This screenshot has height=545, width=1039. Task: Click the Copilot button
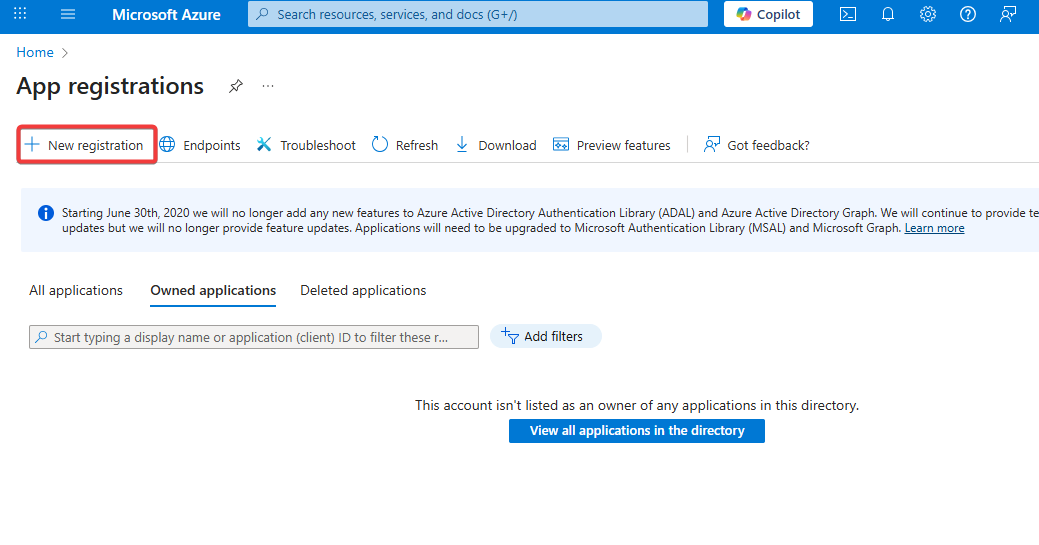[768, 14]
